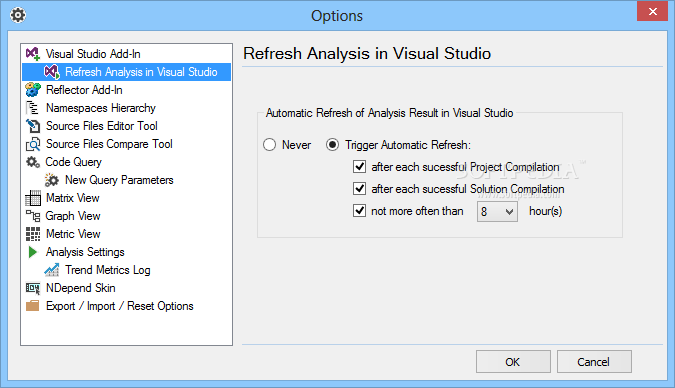The image size is (675, 388).
Task: Select Trigger Automatic Refresh radio button
Action: click(x=332, y=145)
